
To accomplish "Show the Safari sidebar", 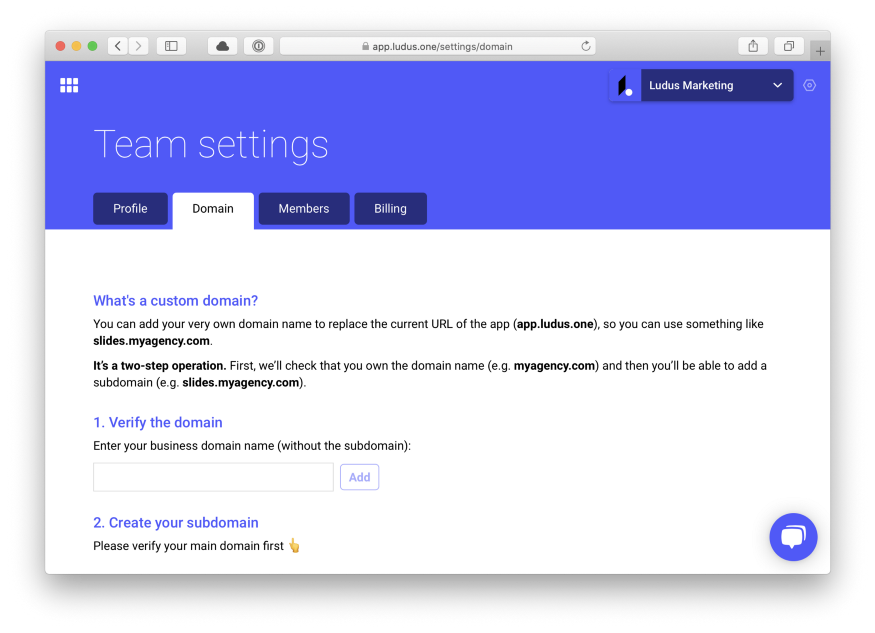I will (171, 46).
